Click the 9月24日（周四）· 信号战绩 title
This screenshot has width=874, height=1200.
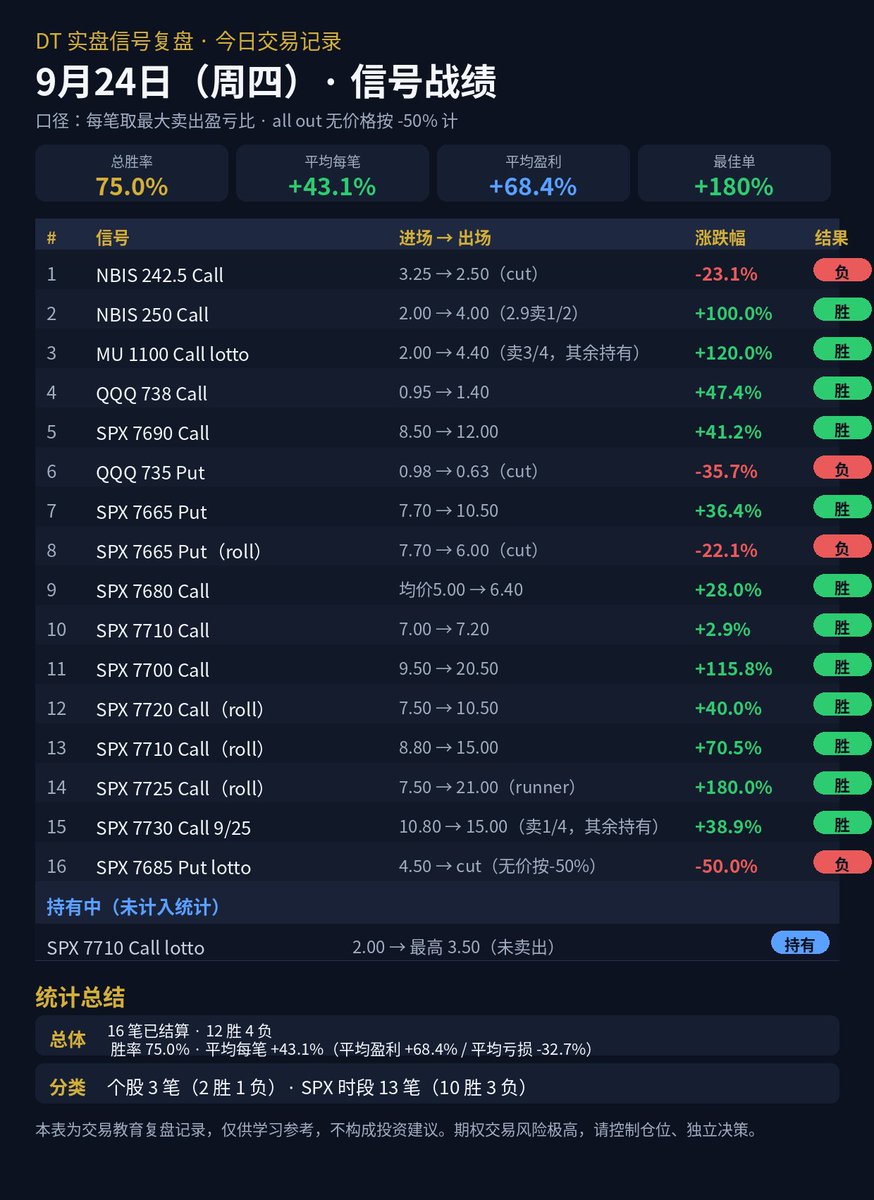click(x=266, y=82)
